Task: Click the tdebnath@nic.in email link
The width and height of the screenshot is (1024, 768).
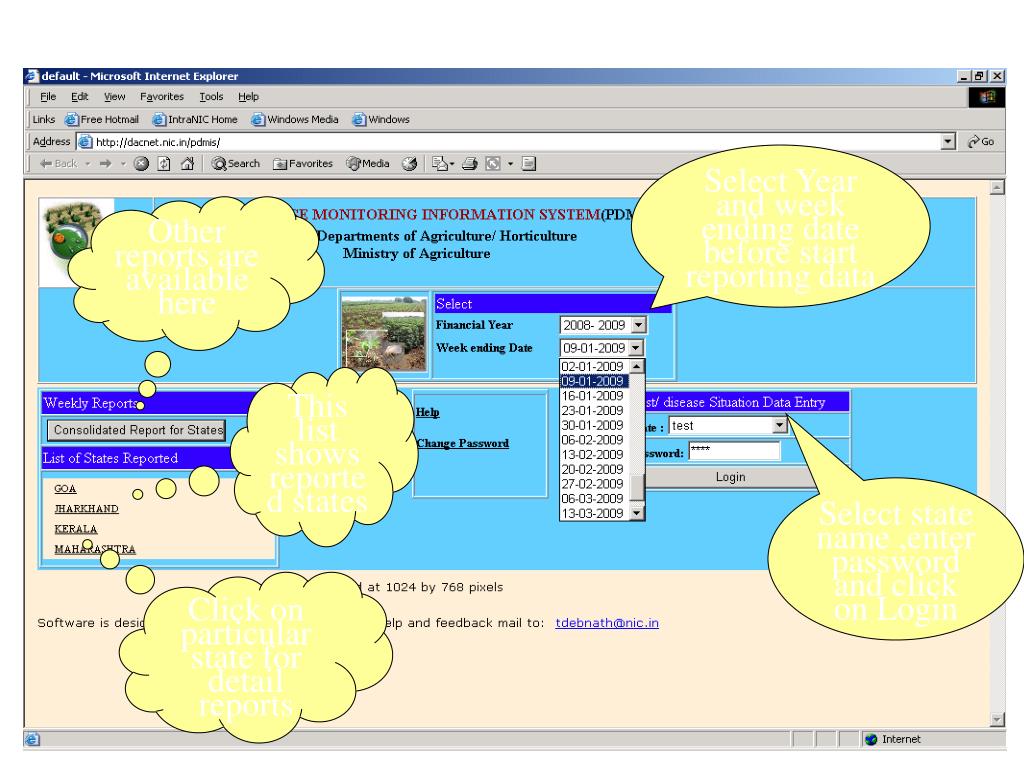Action: (607, 622)
